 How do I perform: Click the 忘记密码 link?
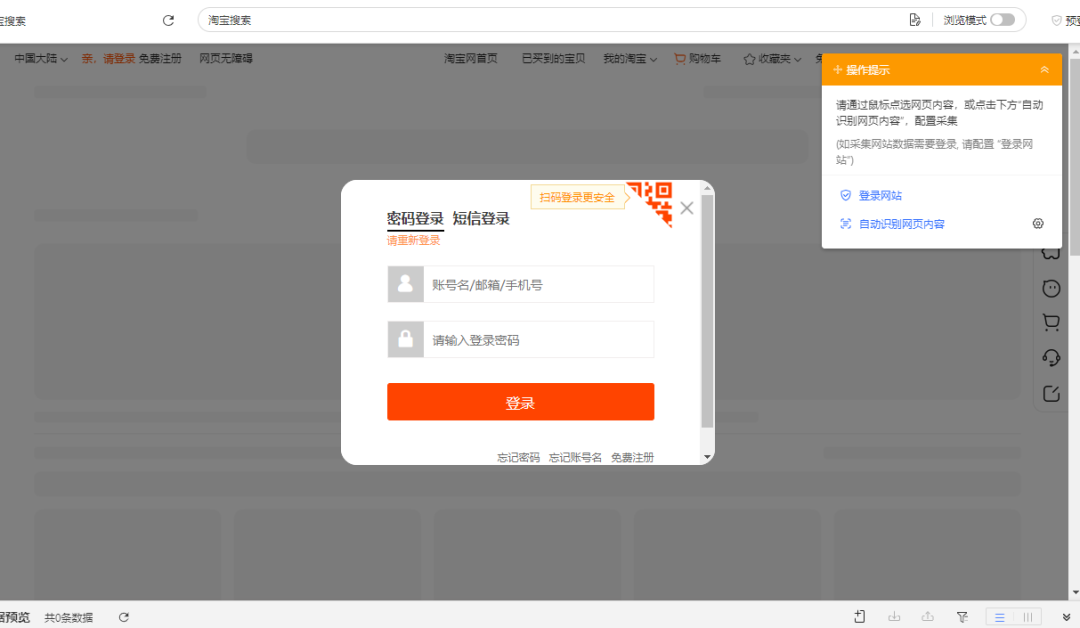tap(518, 457)
